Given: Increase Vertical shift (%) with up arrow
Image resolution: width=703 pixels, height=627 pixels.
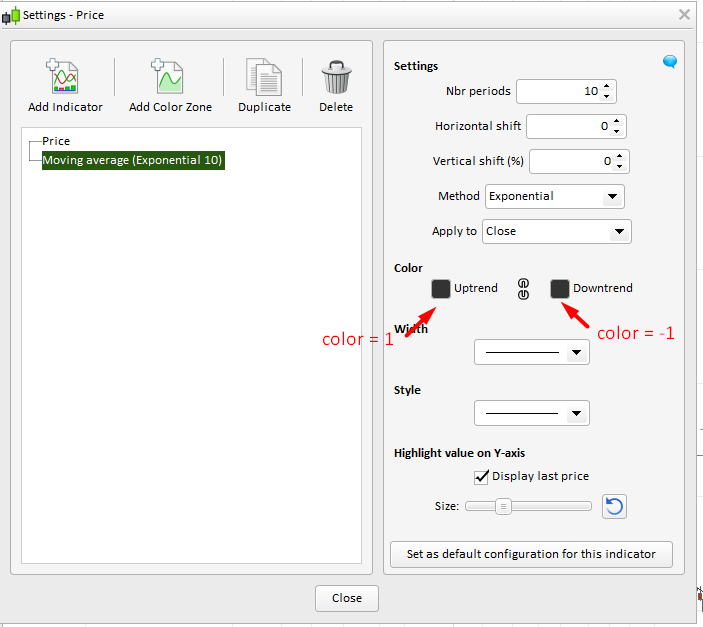Looking at the screenshot, I should click(619, 156).
